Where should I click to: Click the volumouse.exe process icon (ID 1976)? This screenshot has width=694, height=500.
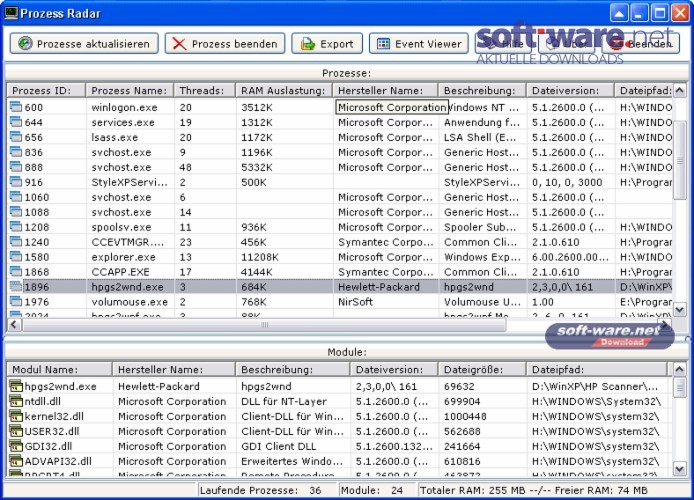(16, 302)
